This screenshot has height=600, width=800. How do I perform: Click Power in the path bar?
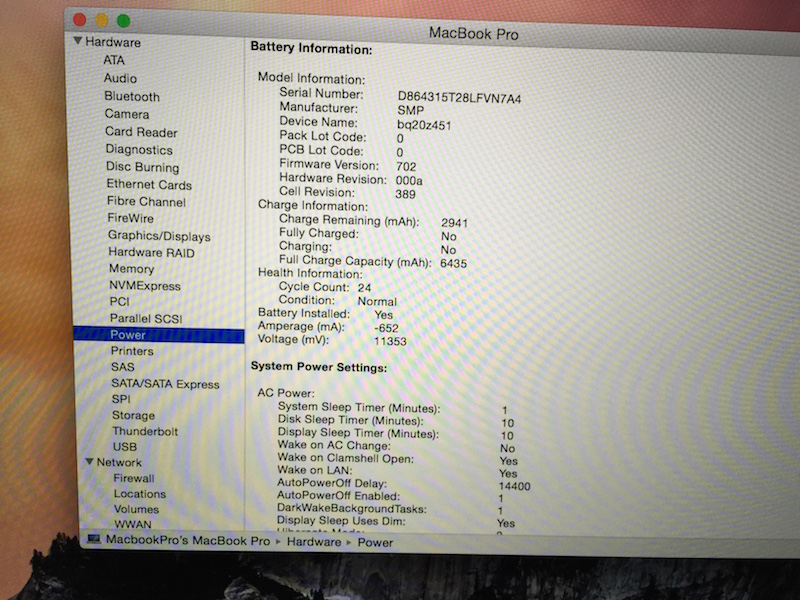375,542
